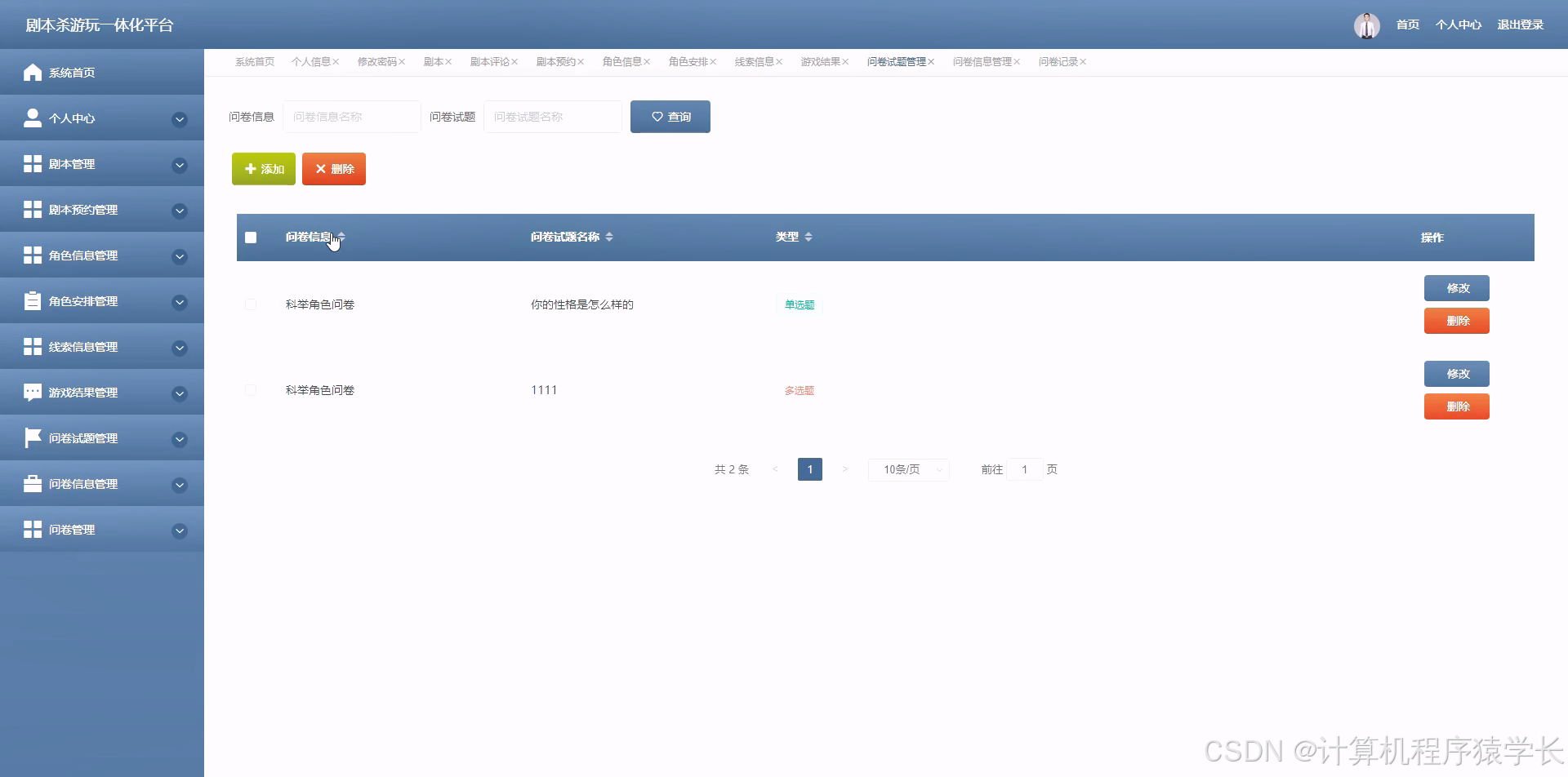Click the briefcase icon beside 问卷信息管理
The image size is (1568, 777).
point(33,484)
